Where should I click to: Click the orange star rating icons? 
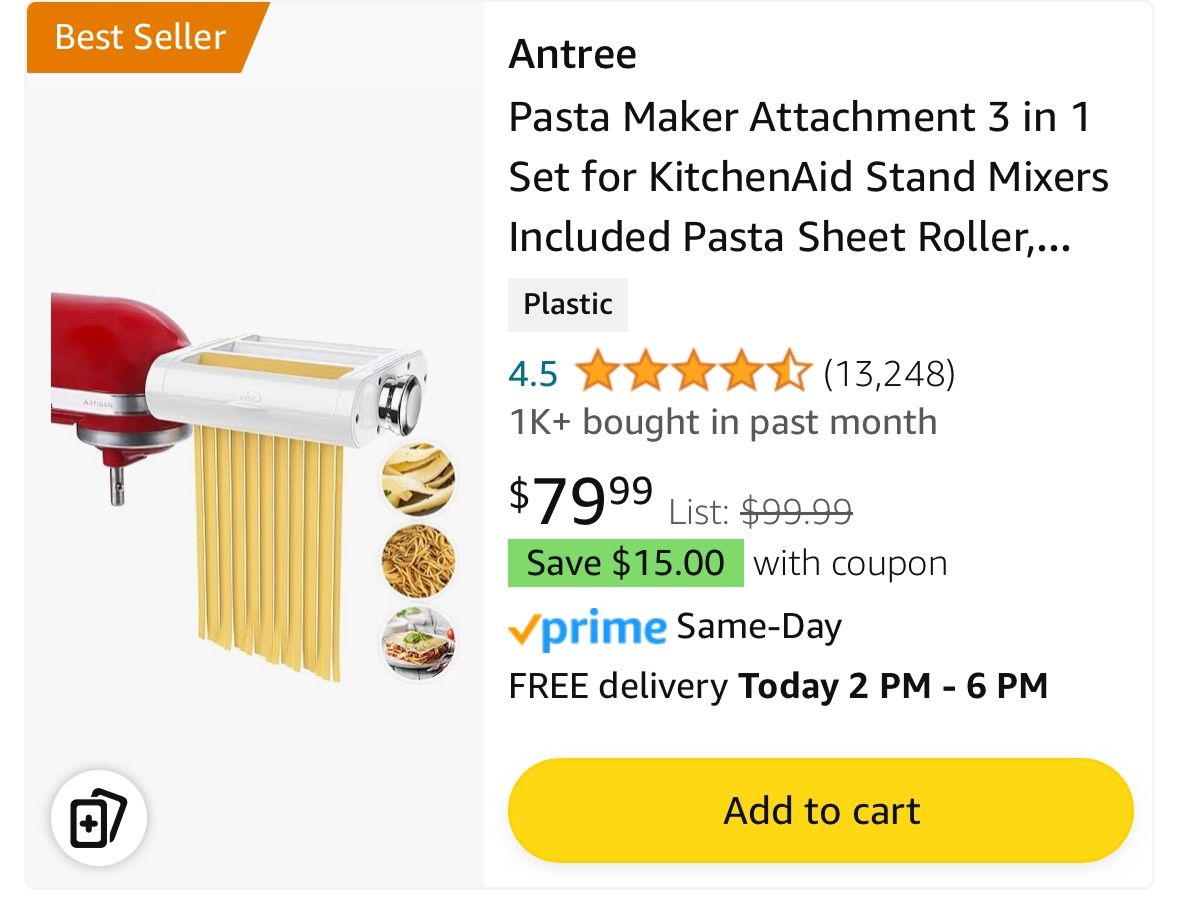tap(692, 373)
